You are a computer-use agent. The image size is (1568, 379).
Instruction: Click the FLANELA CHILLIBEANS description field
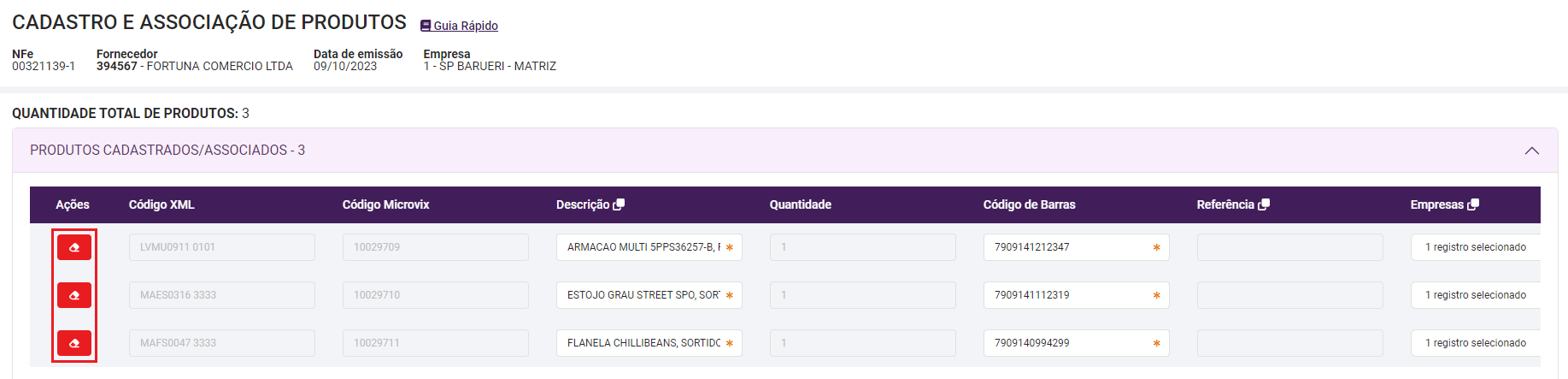pyautogui.click(x=649, y=343)
